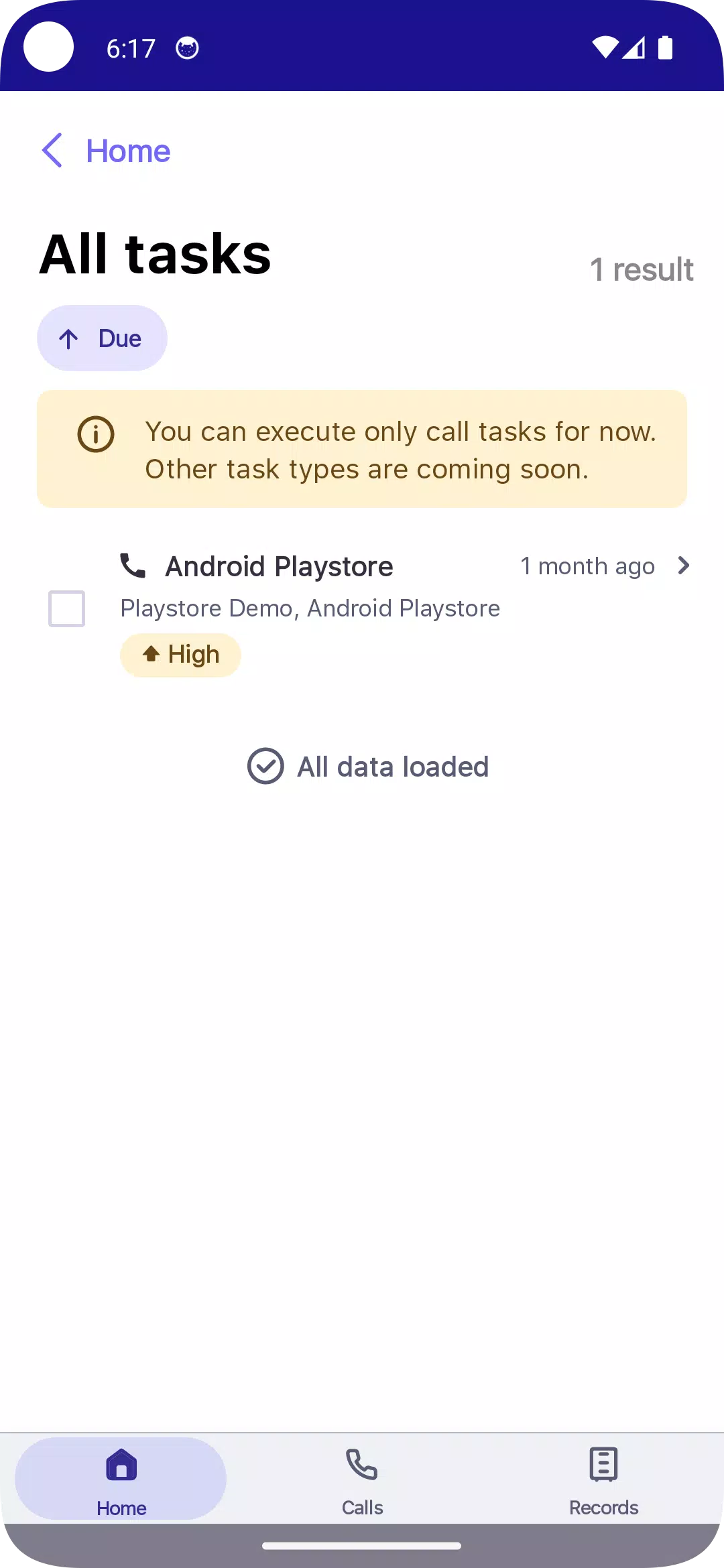Sort tasks using the Due chip
This screenshot has width=724, height=1568.
[x=102, y=338]
